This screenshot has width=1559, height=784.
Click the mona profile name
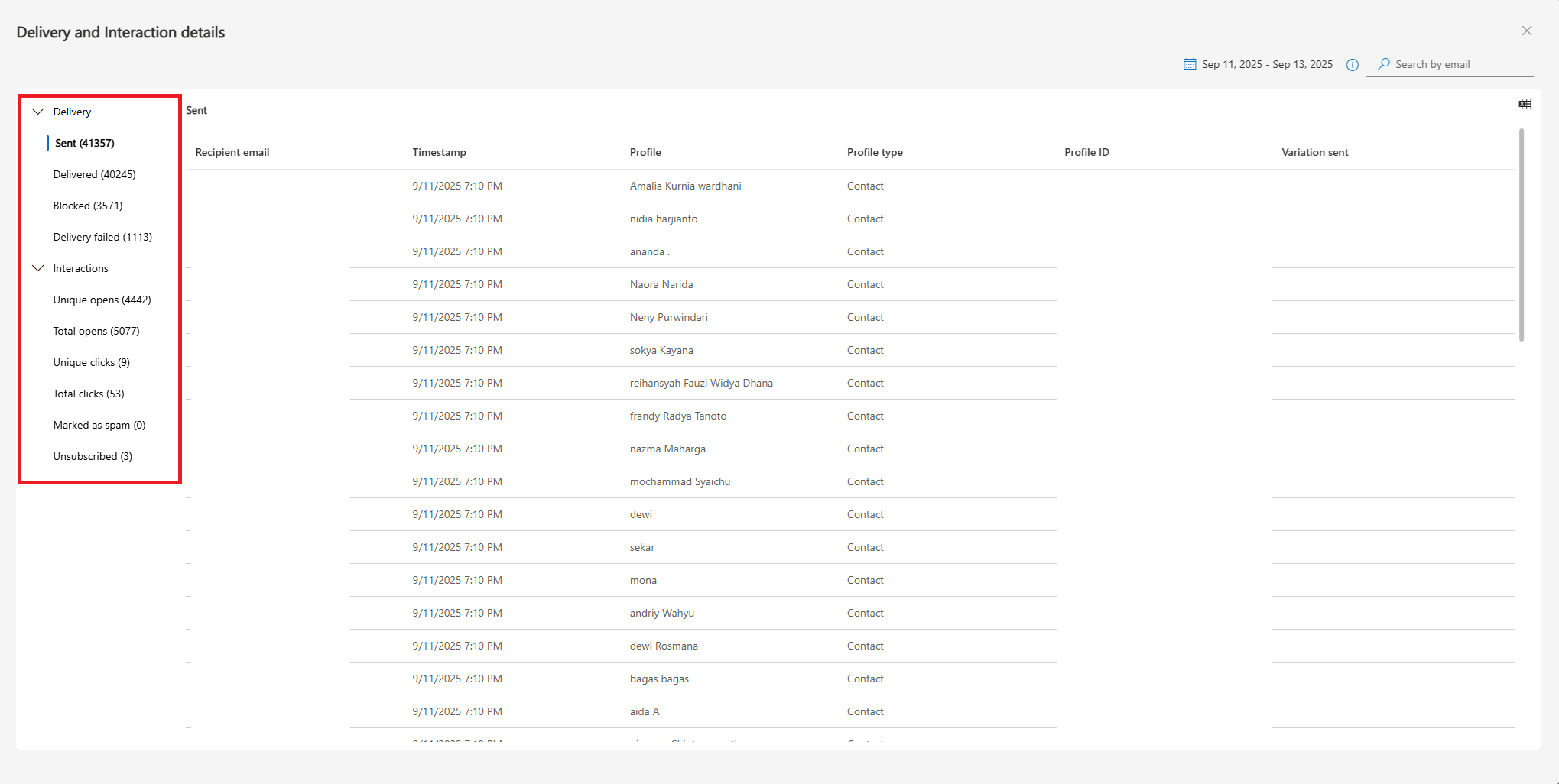coord(643,580)
